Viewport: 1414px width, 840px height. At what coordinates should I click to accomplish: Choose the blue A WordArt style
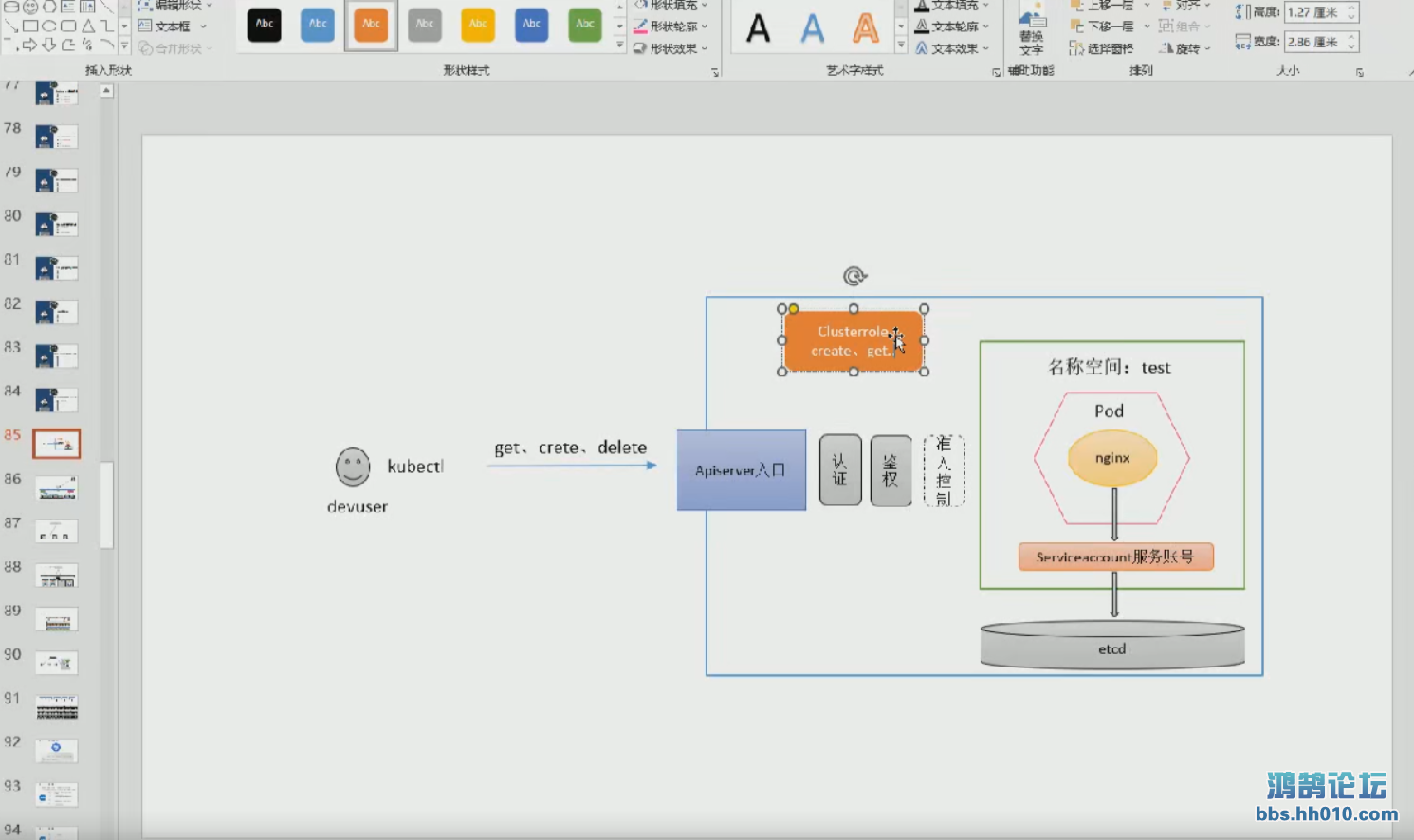[x=812, y=28]
